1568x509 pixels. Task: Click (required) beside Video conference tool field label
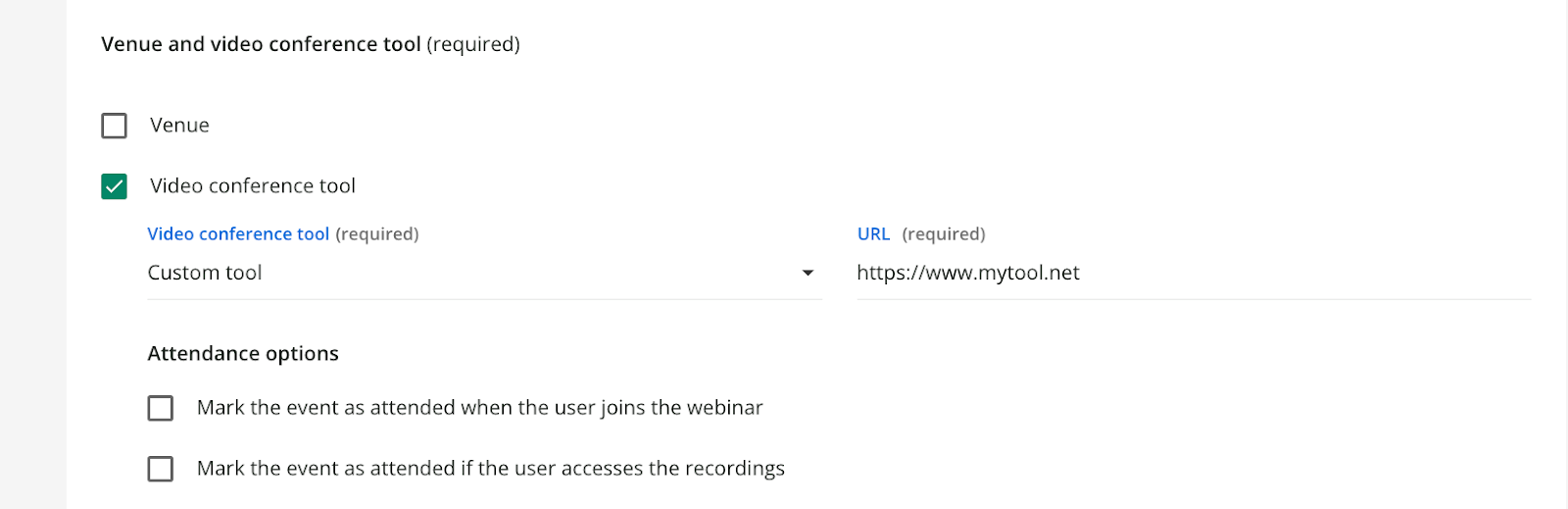[x=377, y=234]
